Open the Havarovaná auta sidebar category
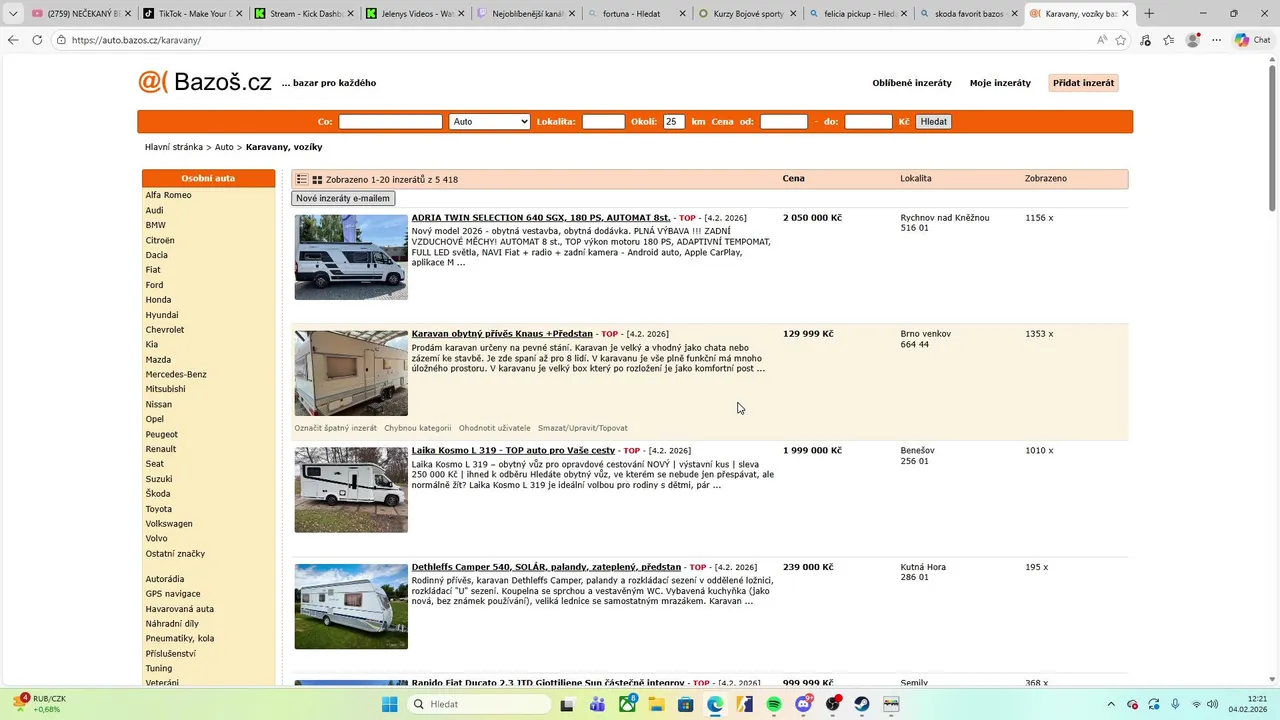Viewport: 1280px width, 720px height. [x=180, y=609]
